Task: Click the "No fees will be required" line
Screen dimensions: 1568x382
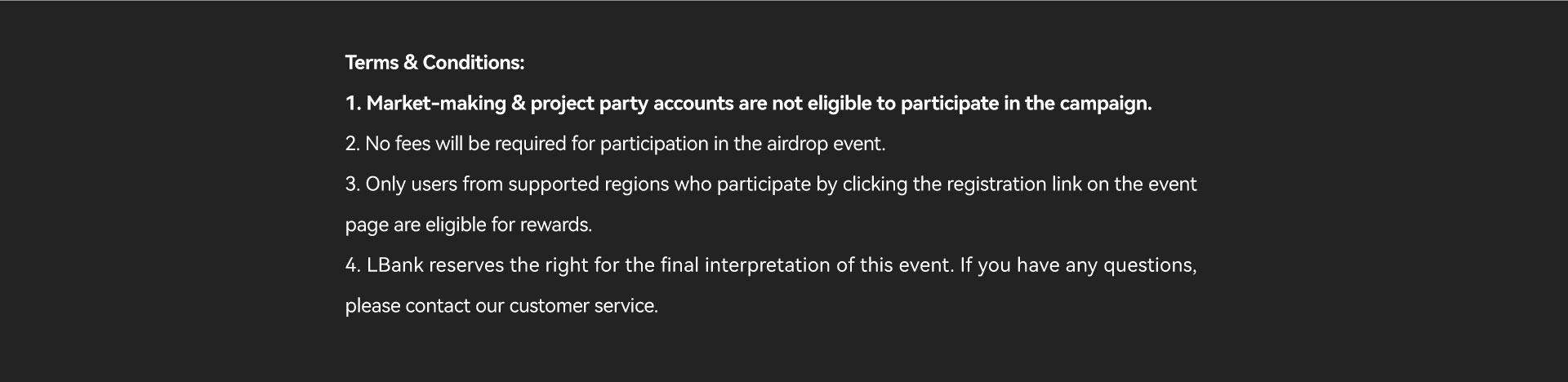Action: click(x=615, y=144)
